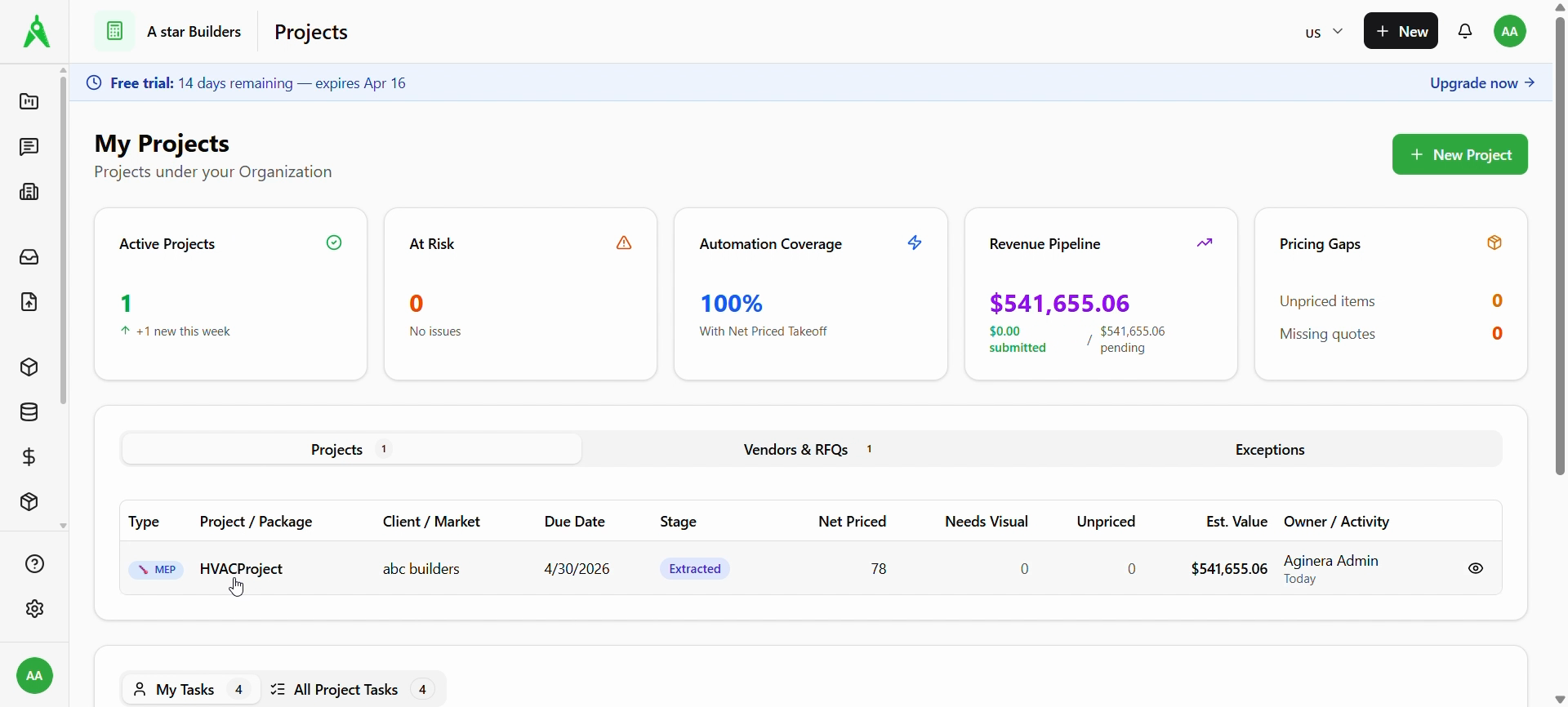1568x707 pixels.
Task: Toggle the eye icon on HVACProject row
Action: click(x=1476, y=569)
